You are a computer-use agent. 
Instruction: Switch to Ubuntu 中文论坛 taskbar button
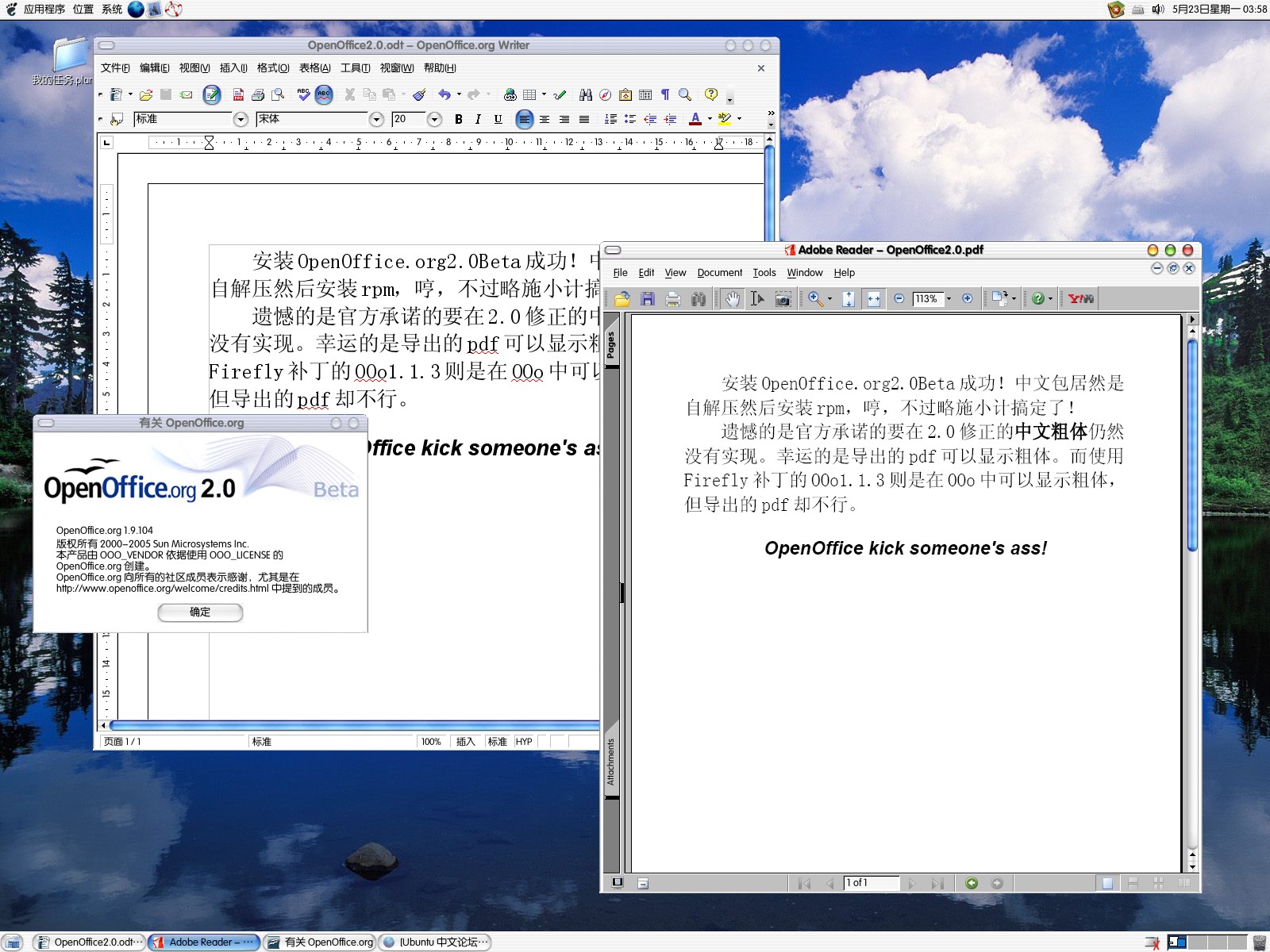point(435,942)
